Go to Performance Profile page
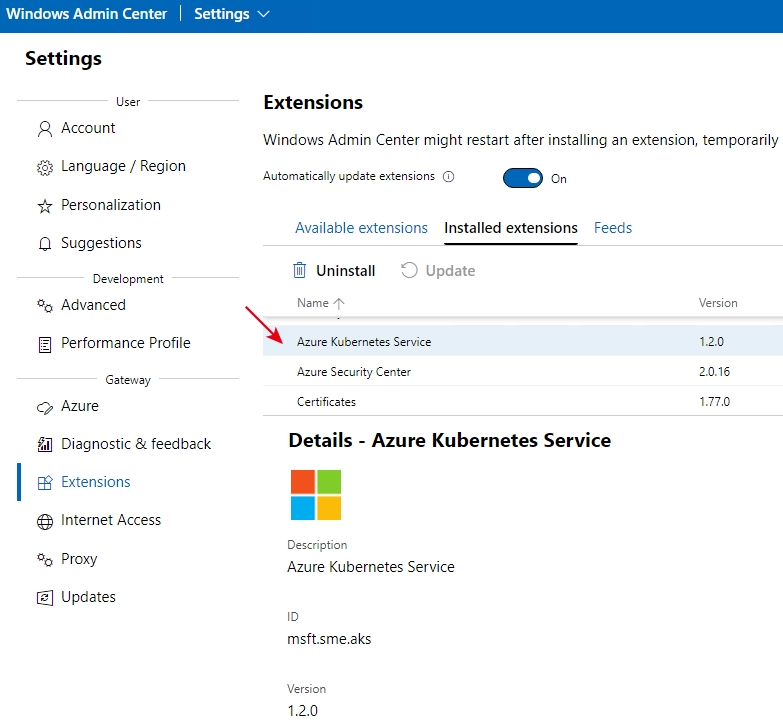This screenshot has width=783, height=726. tap(128, 343)
